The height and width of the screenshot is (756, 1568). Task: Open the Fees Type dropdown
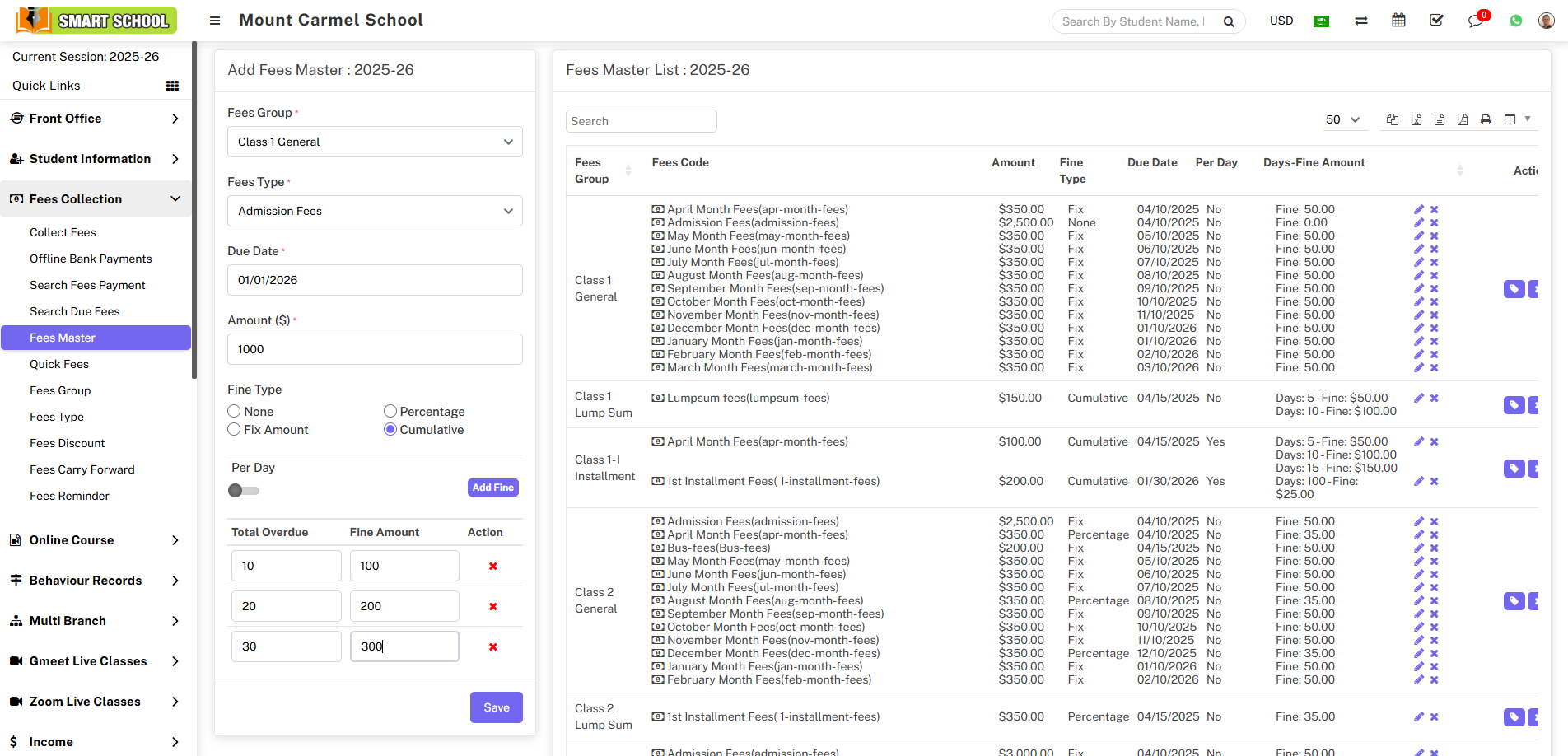(375, 211)
